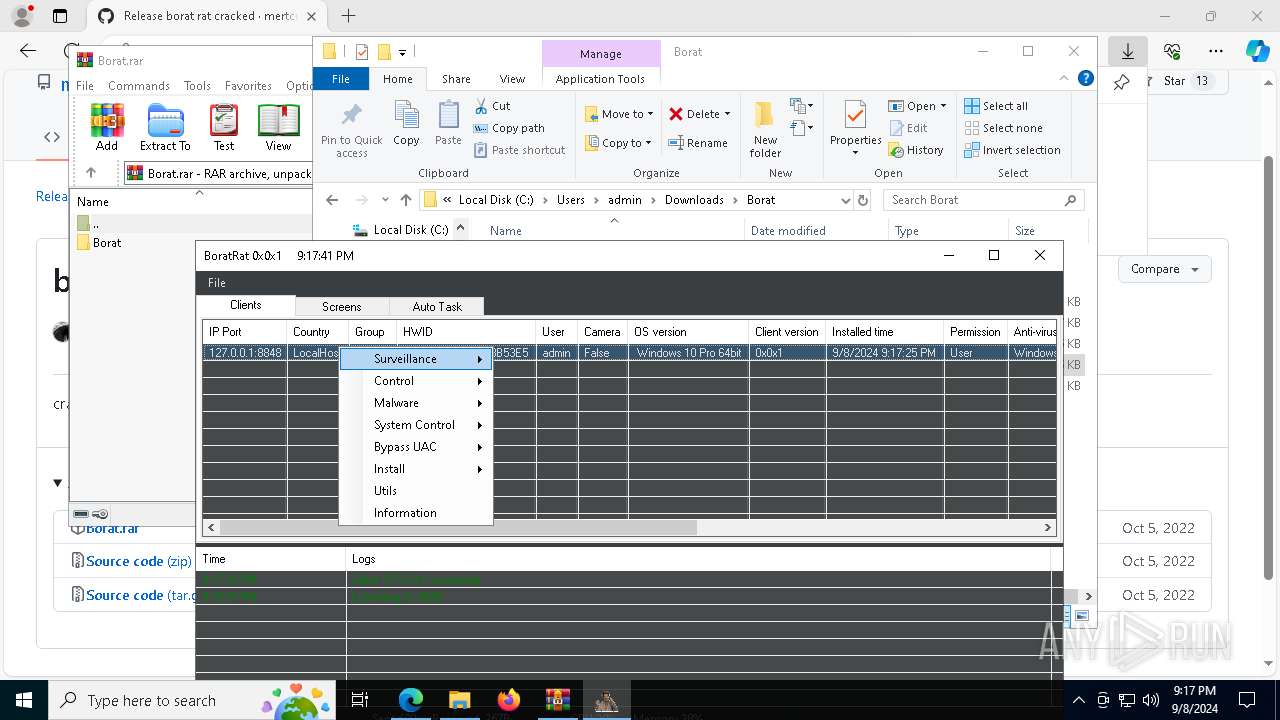1280x720 pixels.
Task: Expand Control submenu
Action: tap(416, 381)
